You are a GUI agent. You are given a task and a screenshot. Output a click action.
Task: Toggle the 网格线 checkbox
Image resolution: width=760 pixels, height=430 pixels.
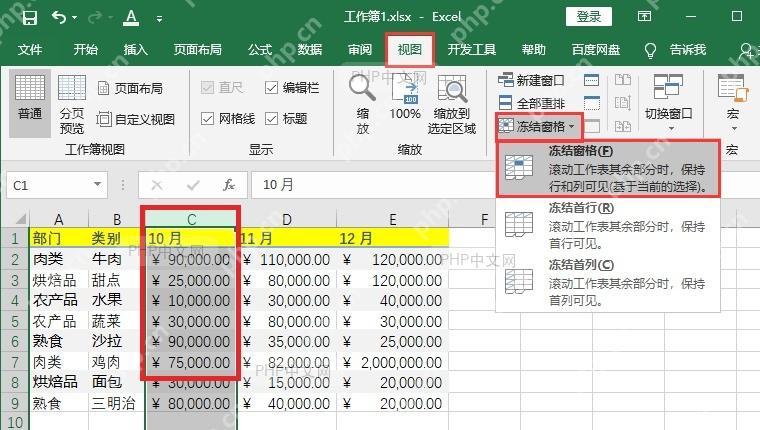[x=227, y=119]
